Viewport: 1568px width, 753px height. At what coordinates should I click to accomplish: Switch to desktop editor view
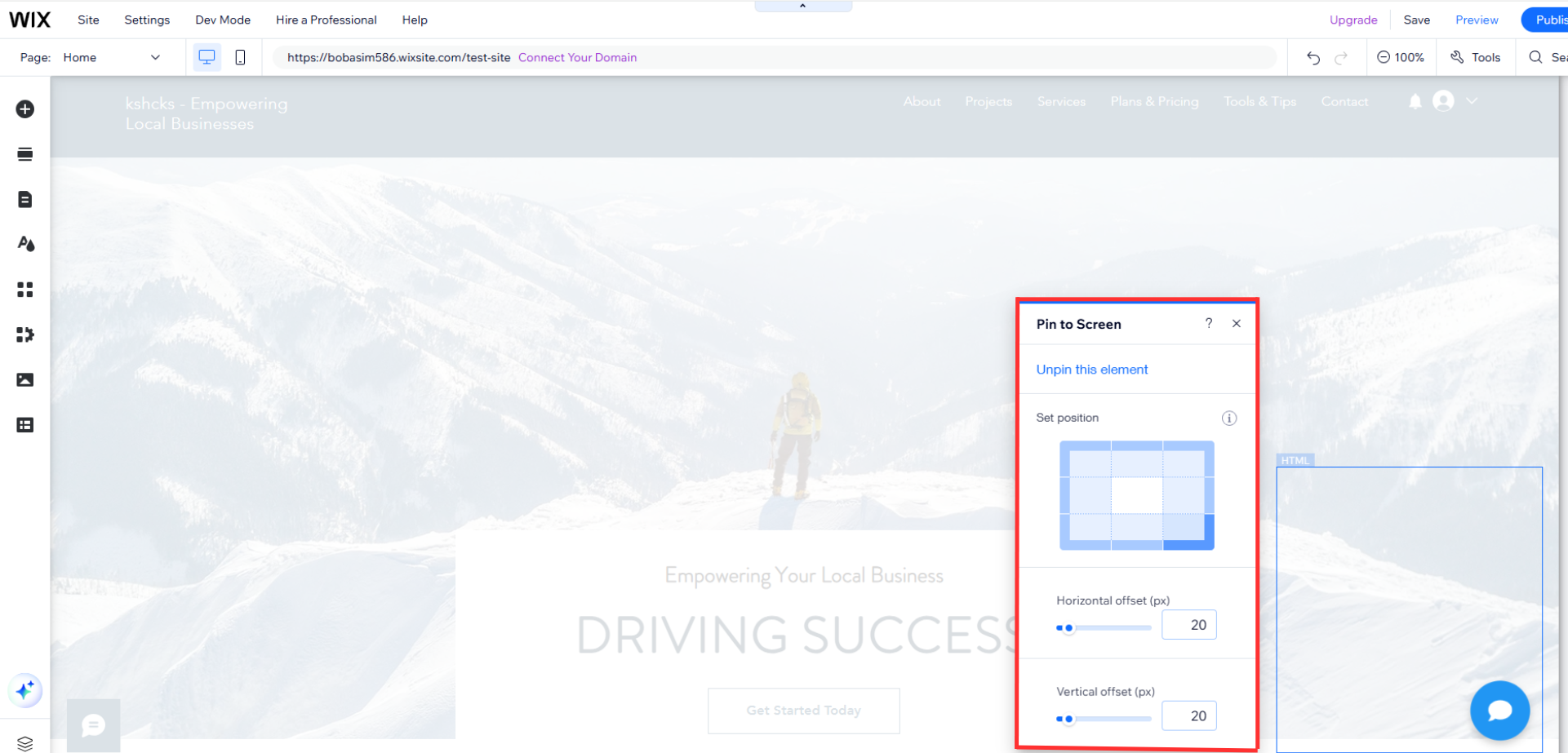[x=207, y=58]
